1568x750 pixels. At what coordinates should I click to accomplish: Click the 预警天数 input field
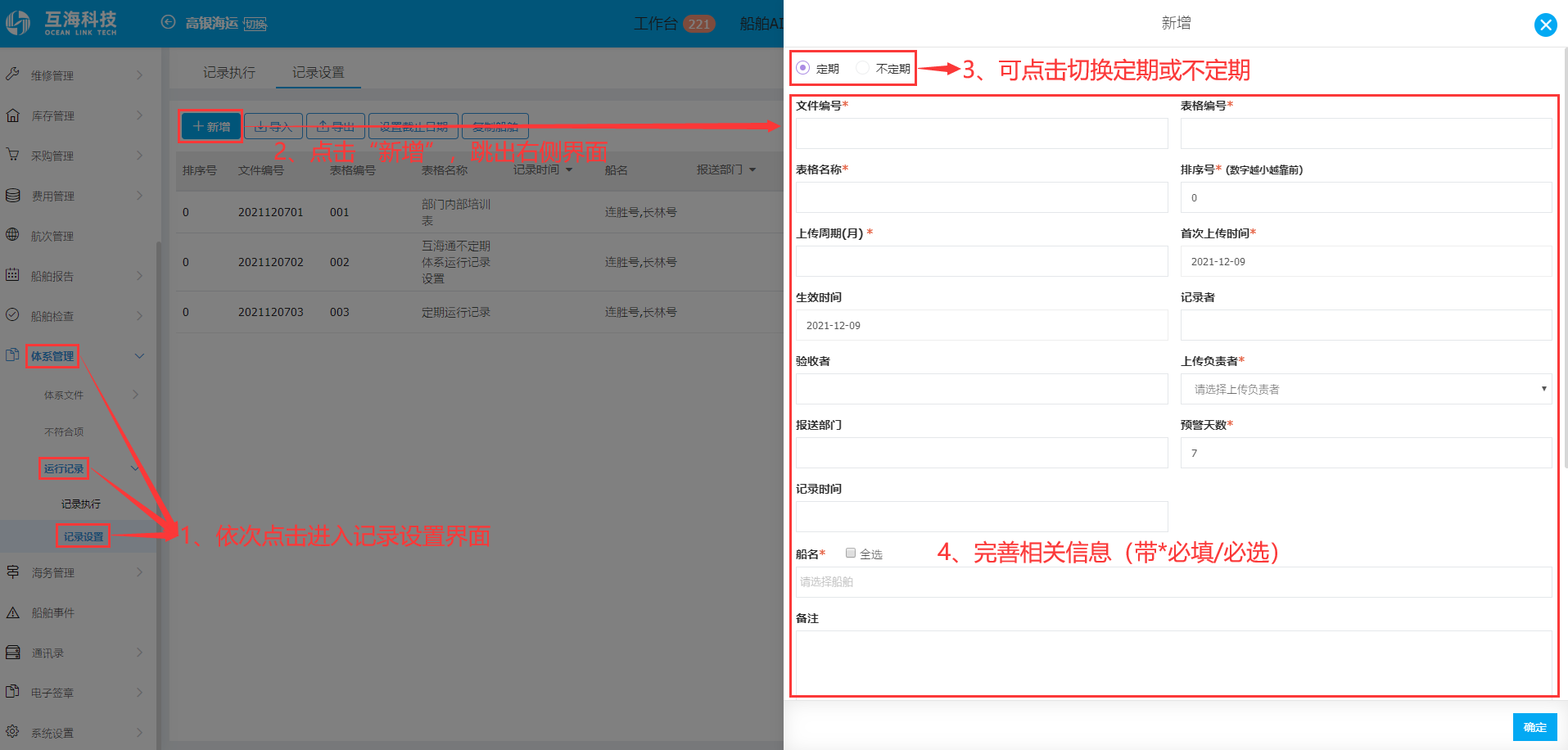(1366, 453)
